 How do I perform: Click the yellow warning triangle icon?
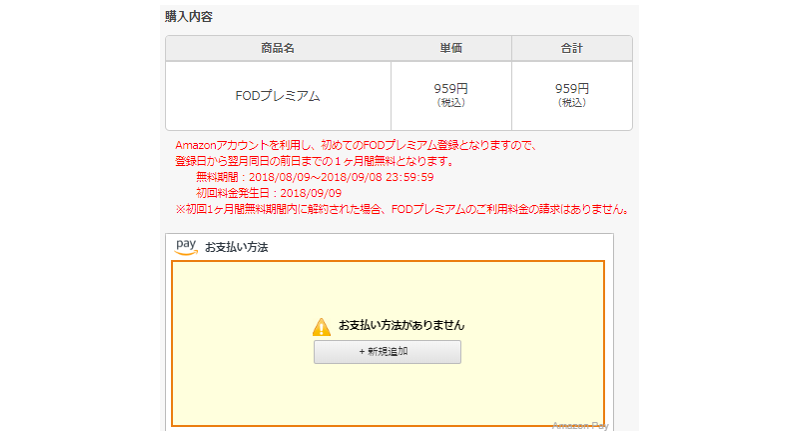321,327
